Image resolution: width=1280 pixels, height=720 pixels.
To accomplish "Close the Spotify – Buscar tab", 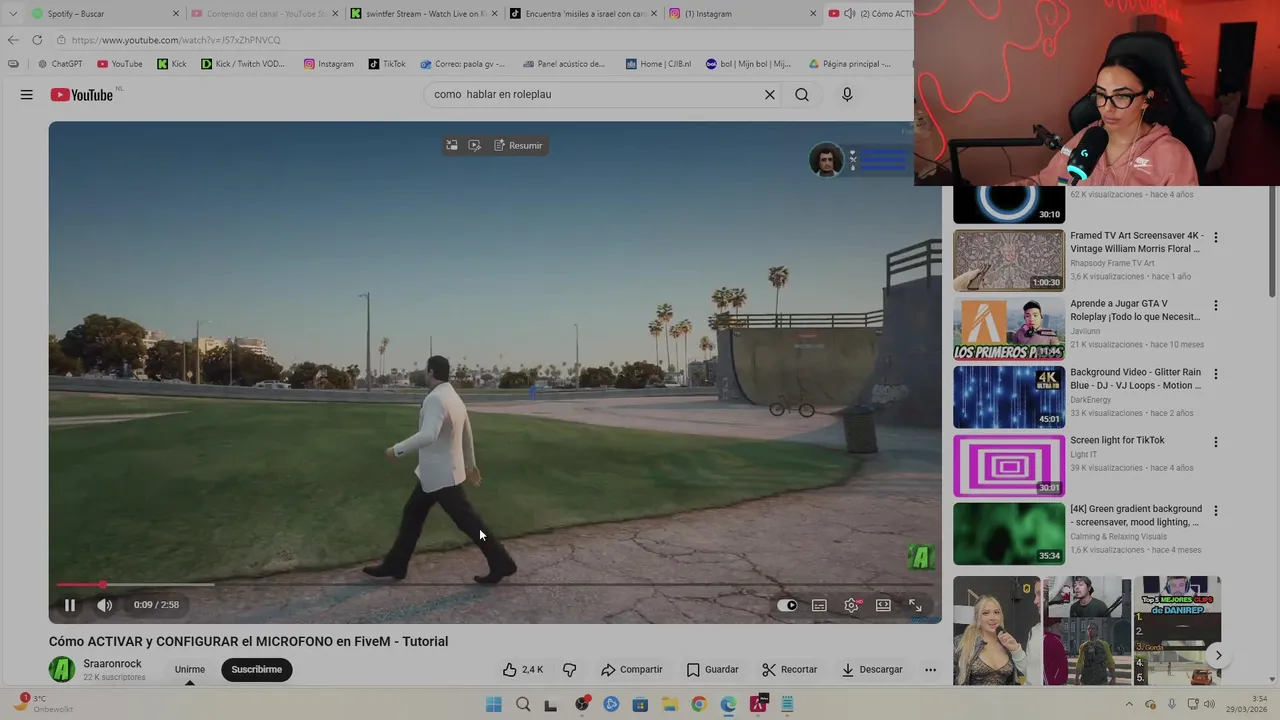I will pyautogui.click(x=176, y=14).
